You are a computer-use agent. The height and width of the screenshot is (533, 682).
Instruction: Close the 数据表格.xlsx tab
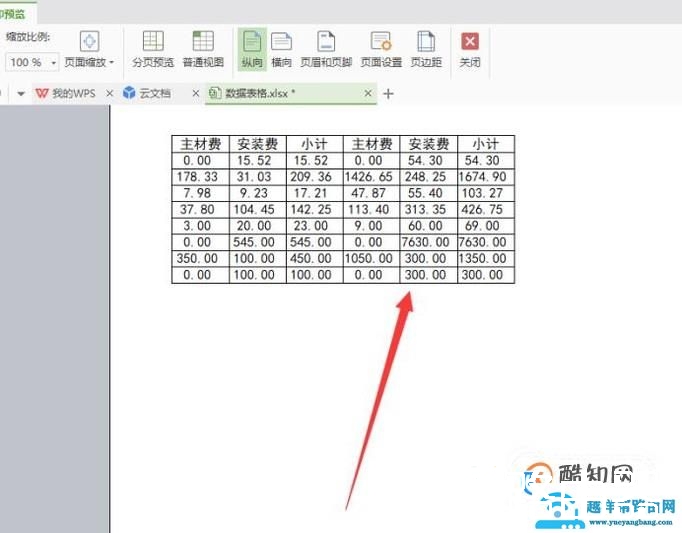(368, 93)
